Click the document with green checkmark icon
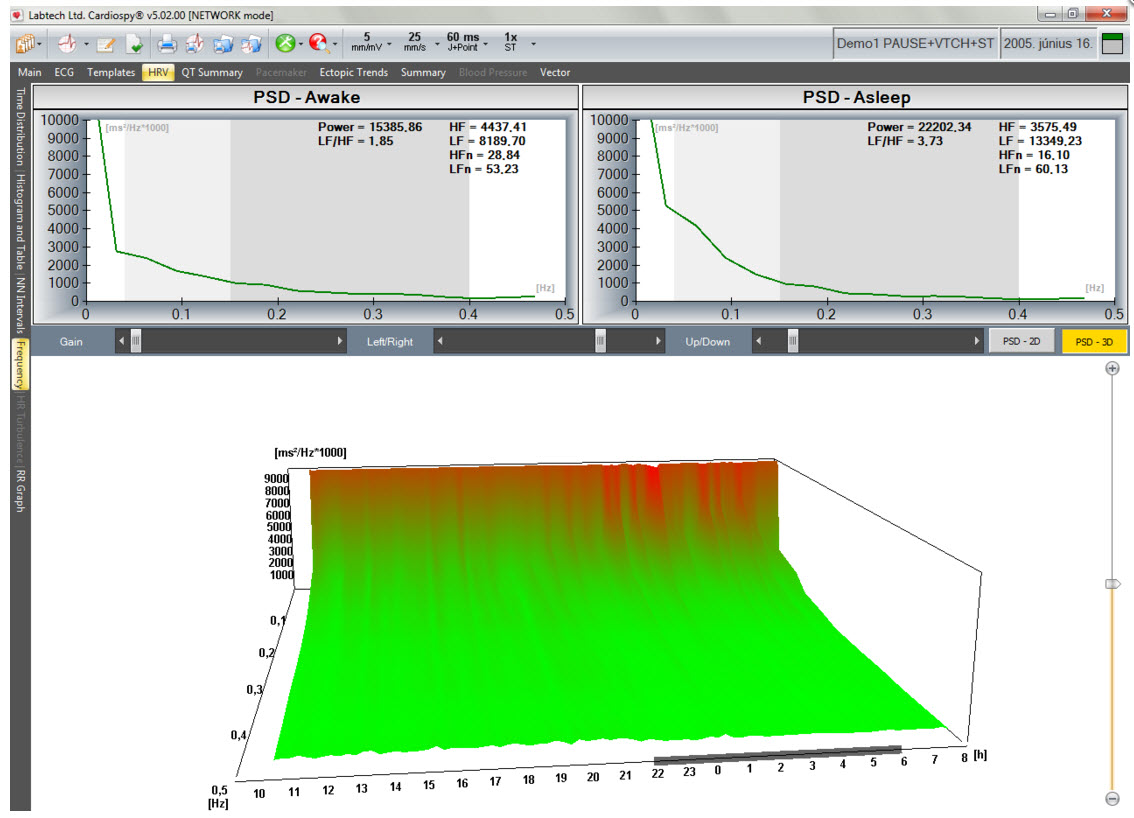 134,43
